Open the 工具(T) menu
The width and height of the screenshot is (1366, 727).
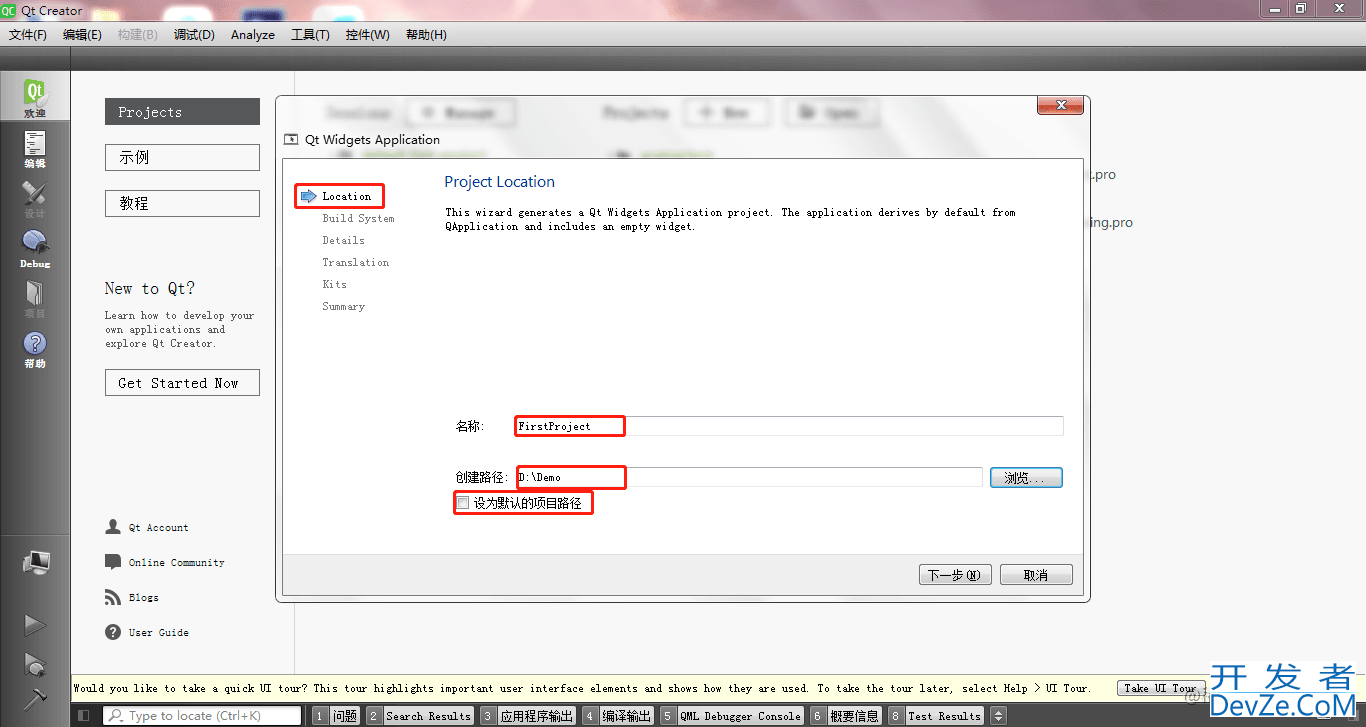tap(310, 34)
